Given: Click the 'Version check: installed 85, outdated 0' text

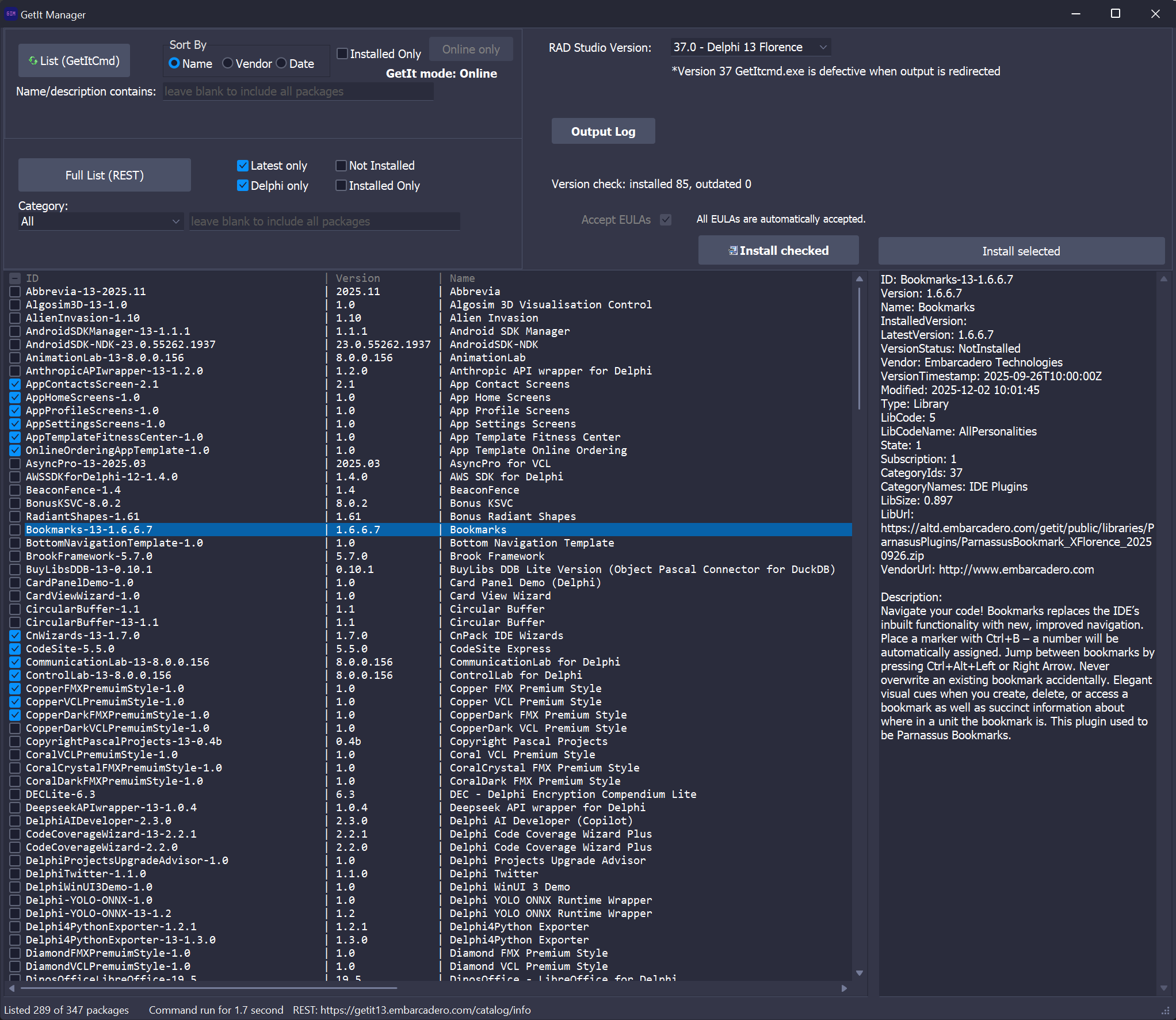Looking at the screenshot, I should (x=651, y=184).
